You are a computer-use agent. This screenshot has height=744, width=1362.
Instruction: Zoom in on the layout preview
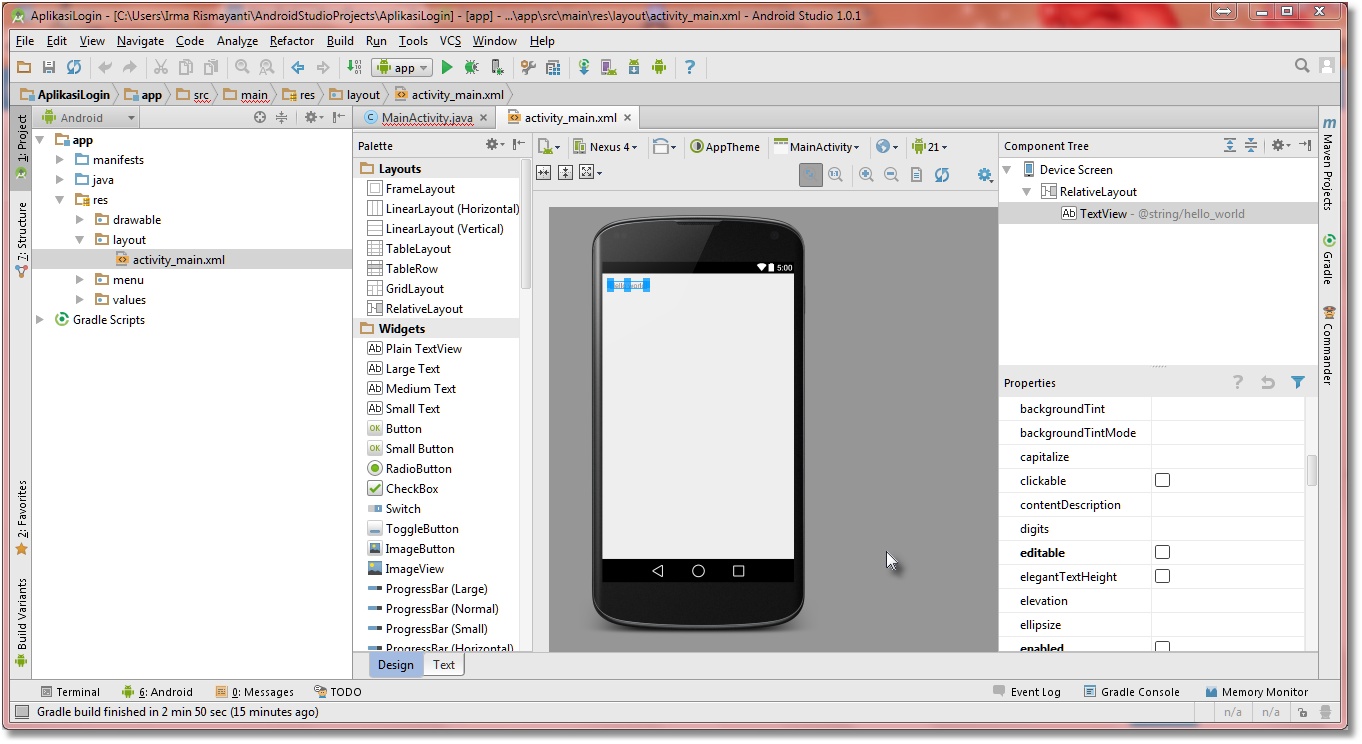(x=866, y=174)
